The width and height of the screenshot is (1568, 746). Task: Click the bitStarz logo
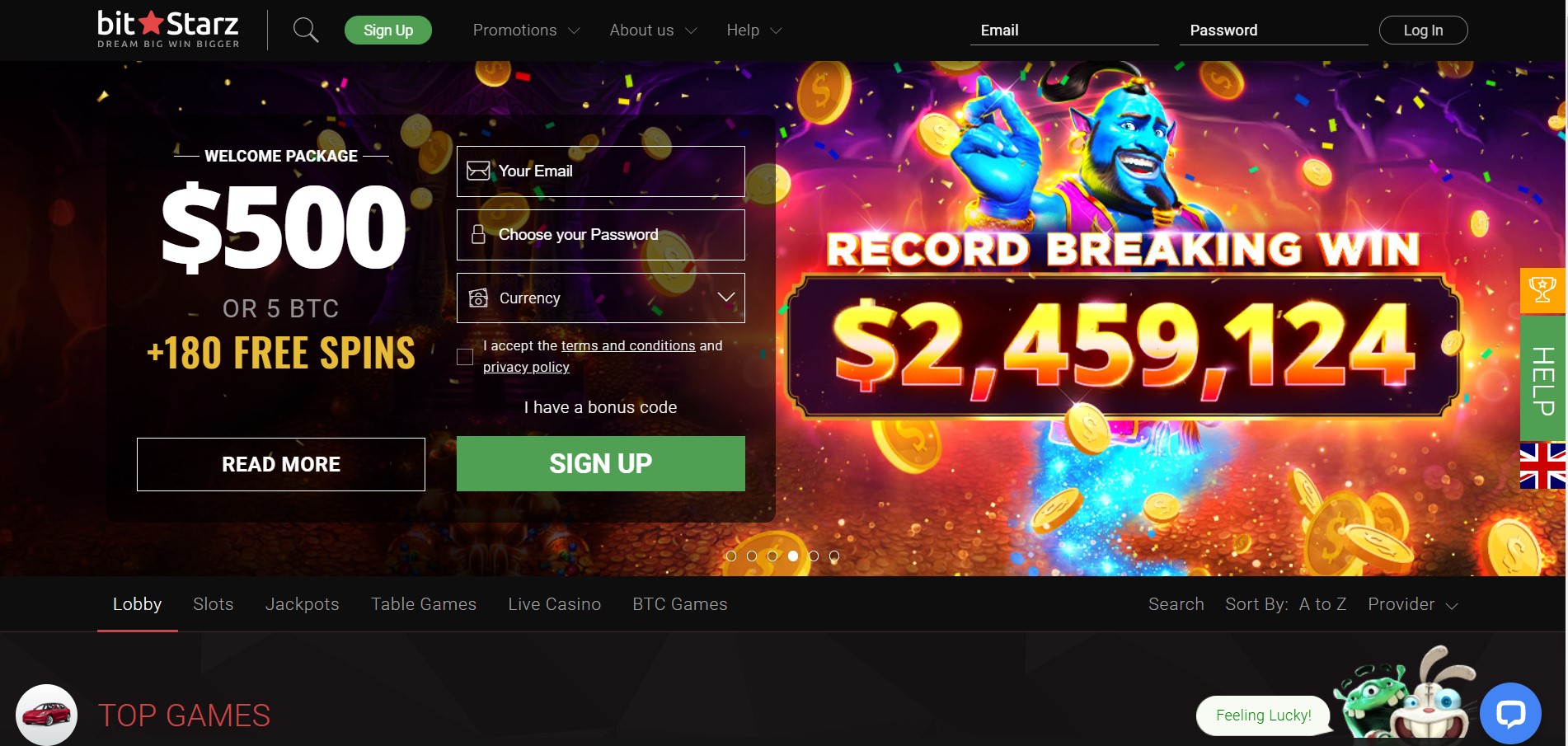pyautogui.click(x=168, y=30)
